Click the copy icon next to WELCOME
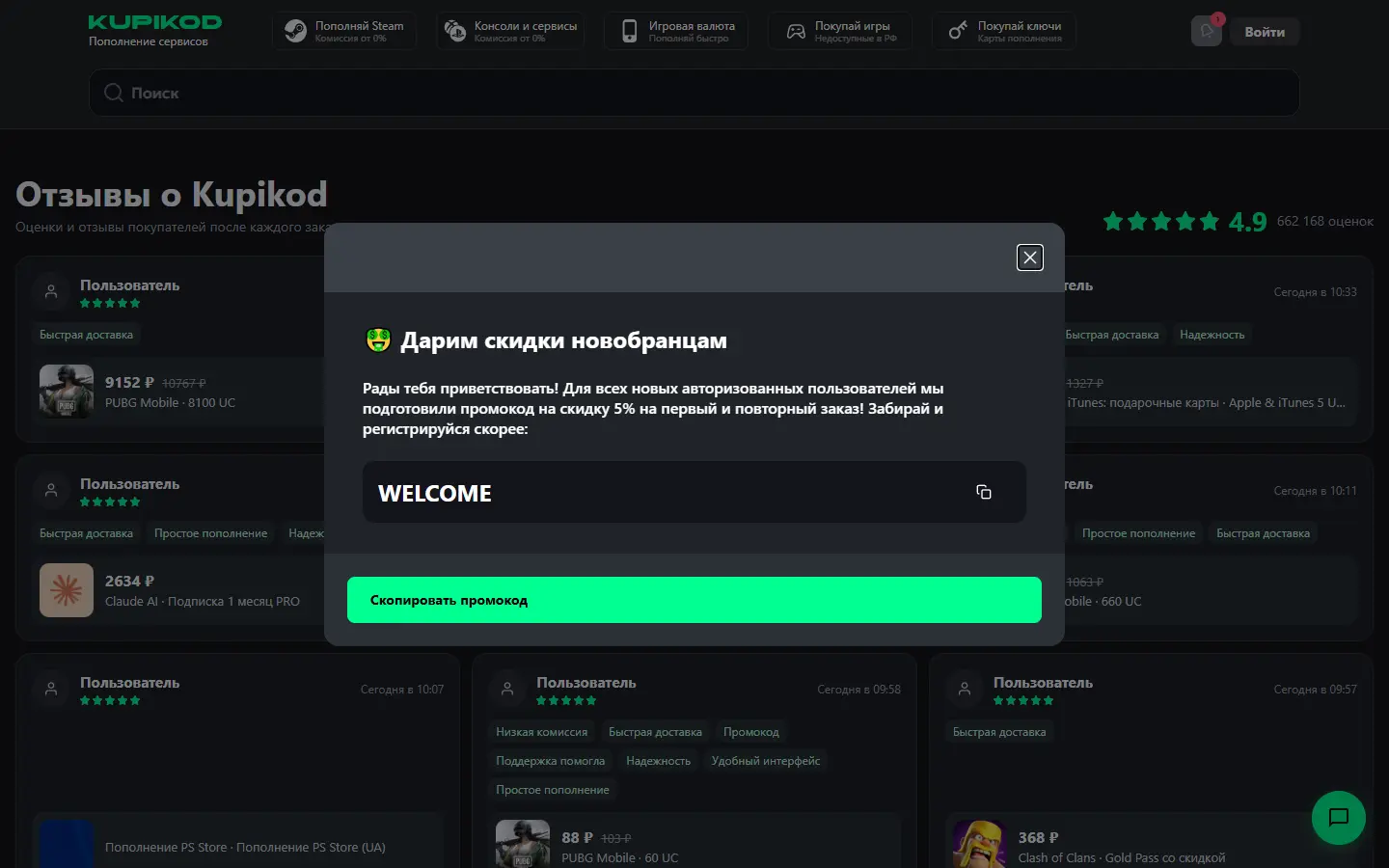This screenshot has width=1389, height=868. pos(984,492)
